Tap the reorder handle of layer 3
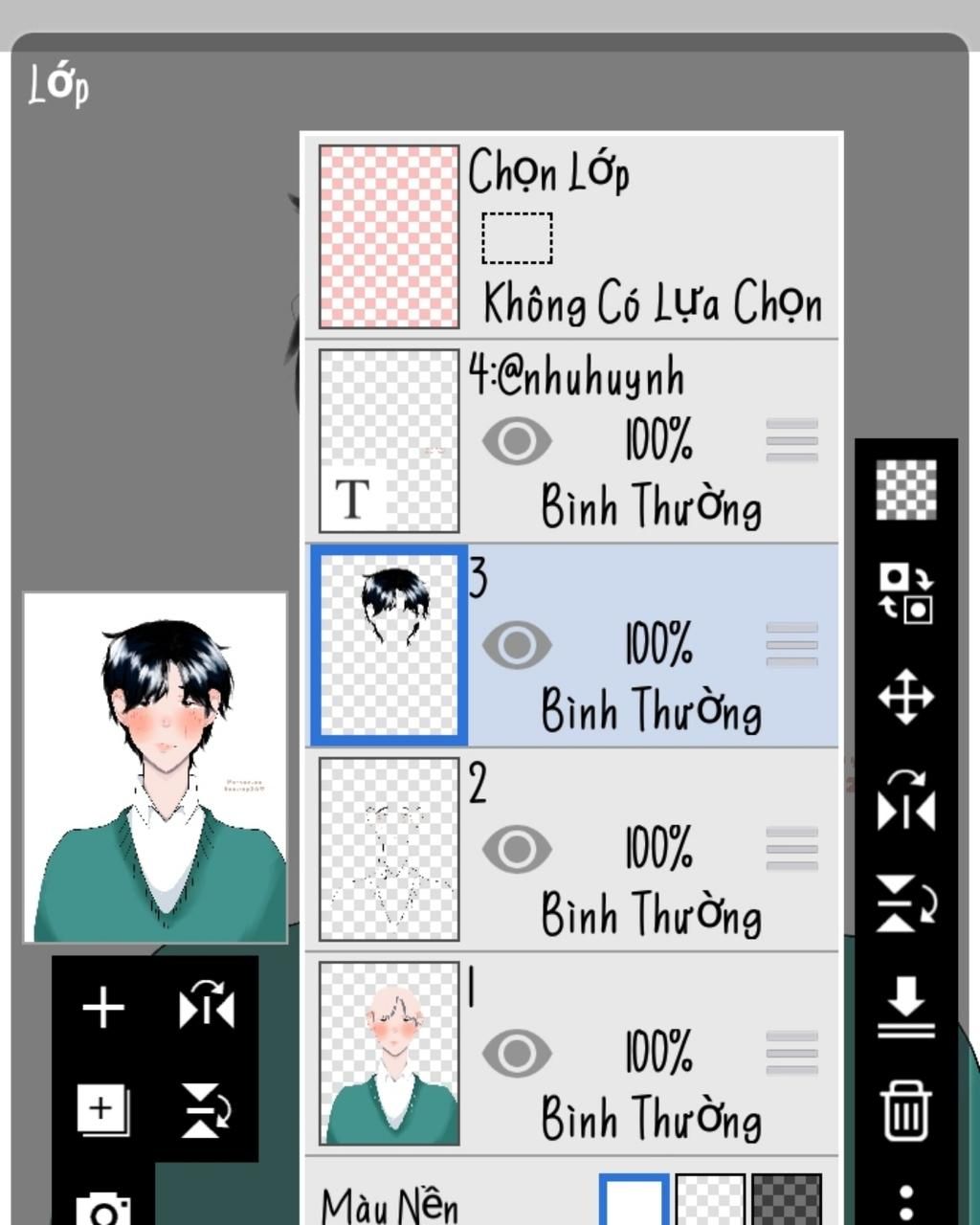Viewport: 980px width, 1225px height. click(x=792, y=645)
